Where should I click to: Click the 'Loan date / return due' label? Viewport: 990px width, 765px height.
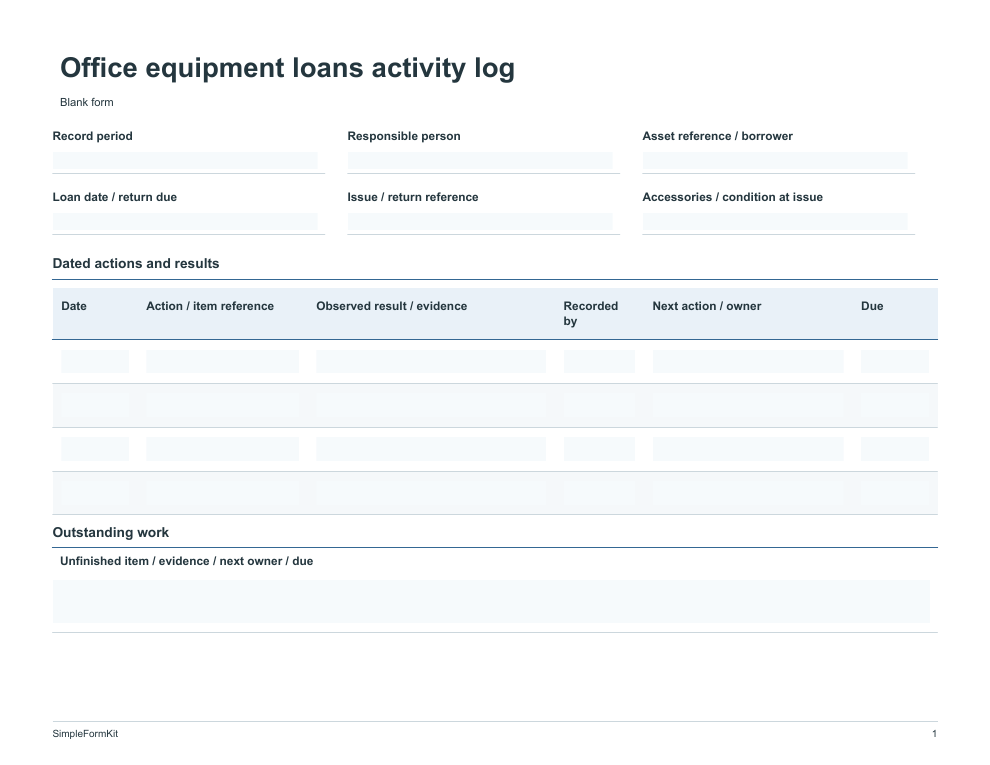(114, 197)
